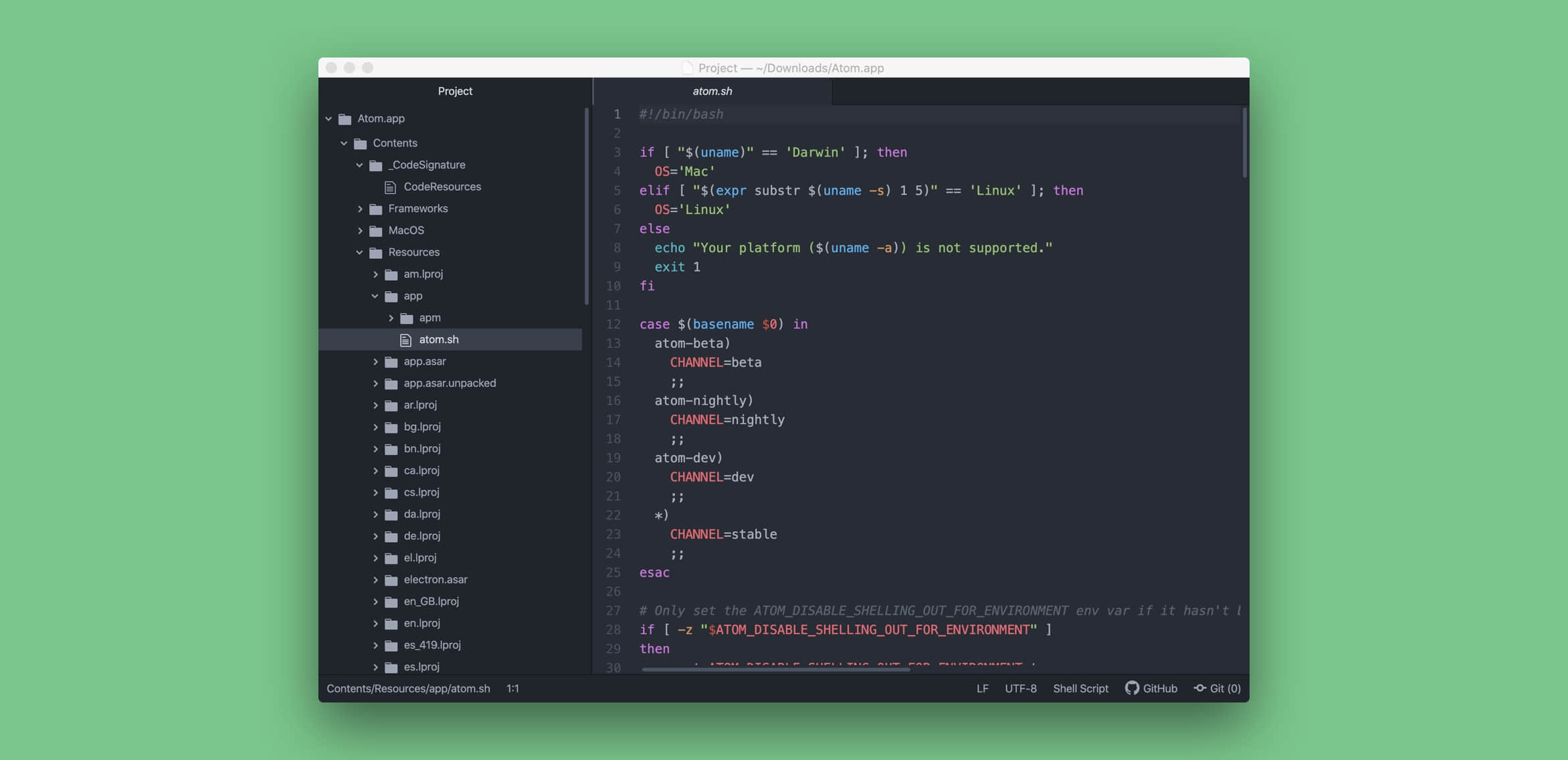This screenshot has height=760, width=1568.
Task: Click the 1:1 cursor position indicator
Action: [512, 688]
